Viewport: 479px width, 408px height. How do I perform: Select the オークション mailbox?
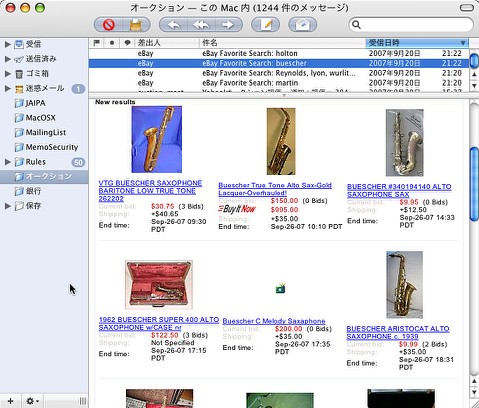44,176
